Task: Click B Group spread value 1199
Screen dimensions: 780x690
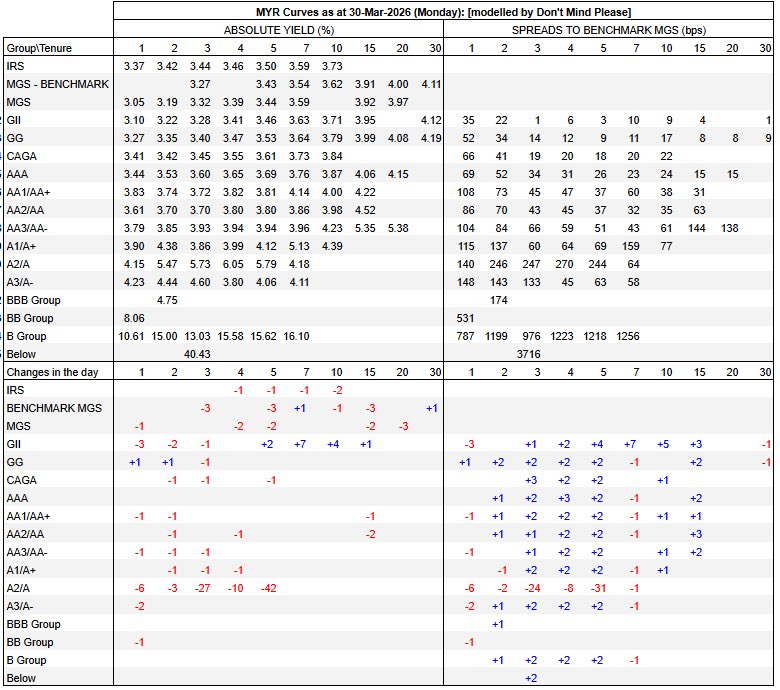Action: tap(496, 336)
